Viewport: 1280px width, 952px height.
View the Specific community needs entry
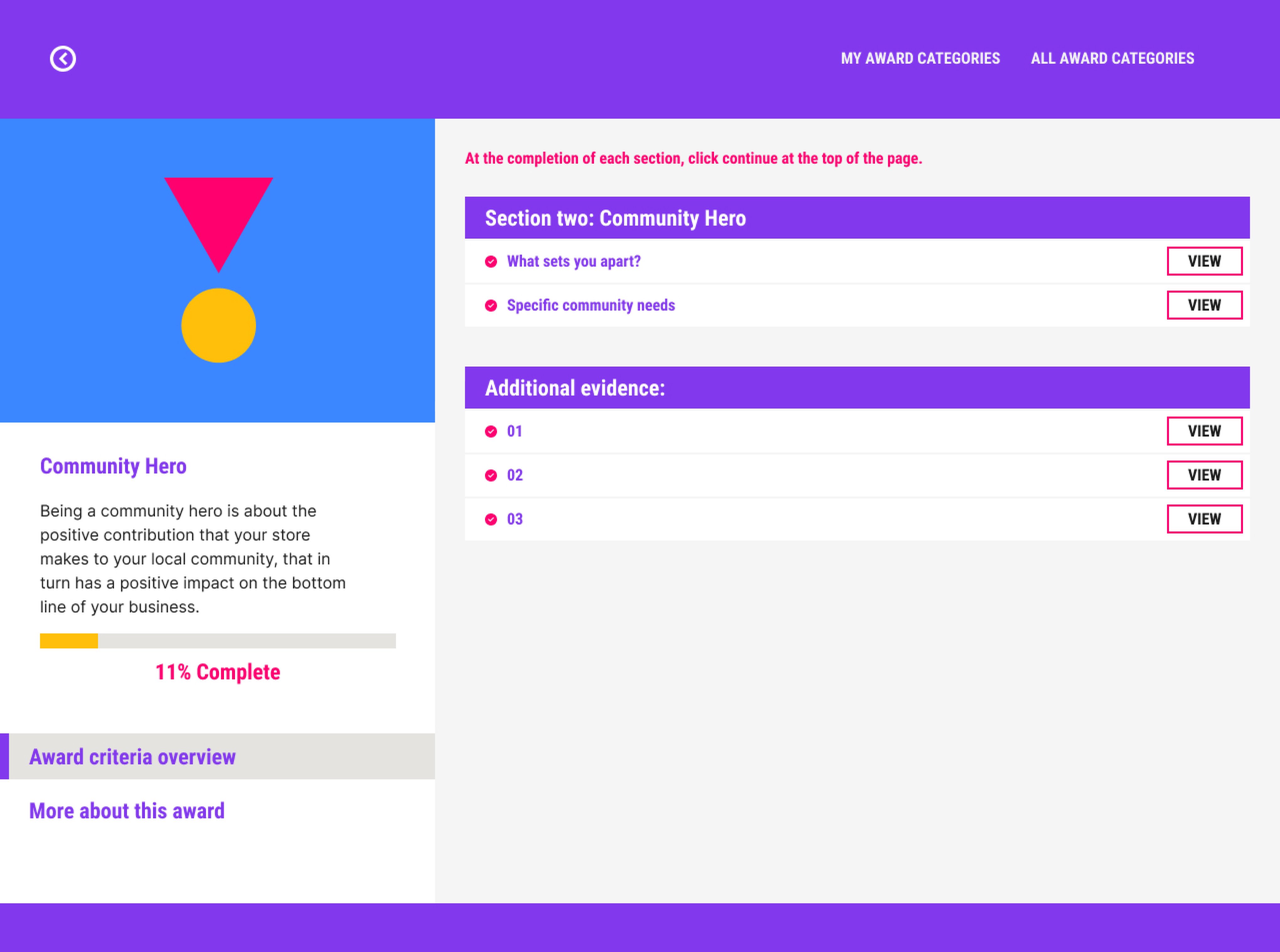(1204, 305)
